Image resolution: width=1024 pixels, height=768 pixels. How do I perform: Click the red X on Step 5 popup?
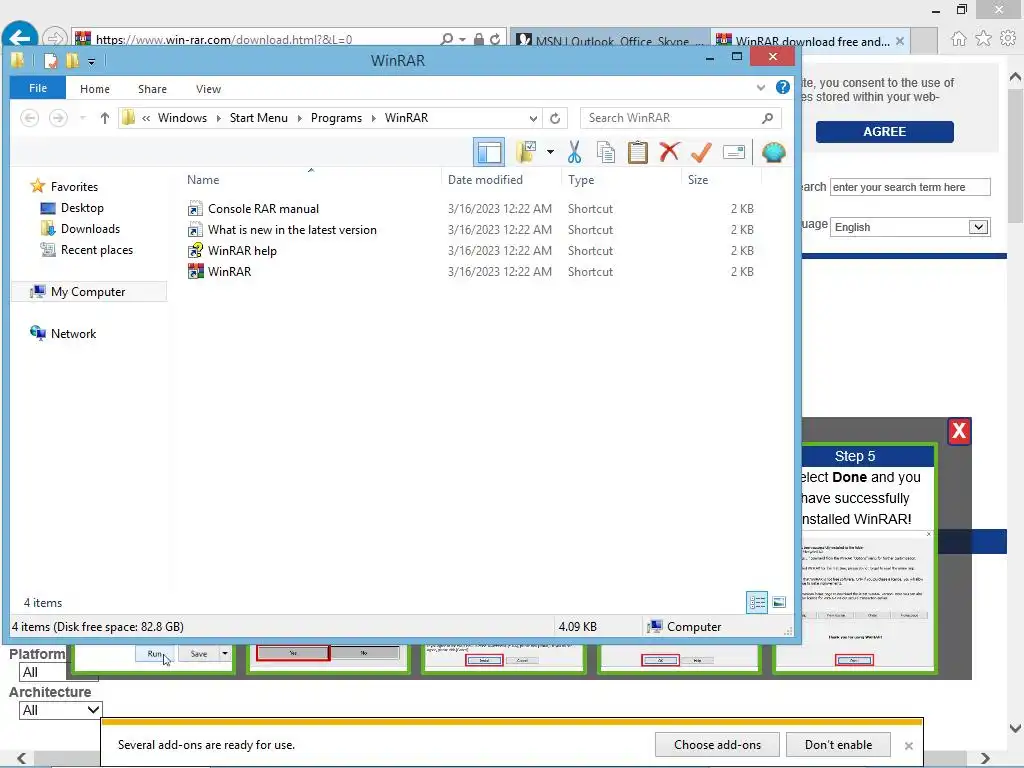[959, 431]
